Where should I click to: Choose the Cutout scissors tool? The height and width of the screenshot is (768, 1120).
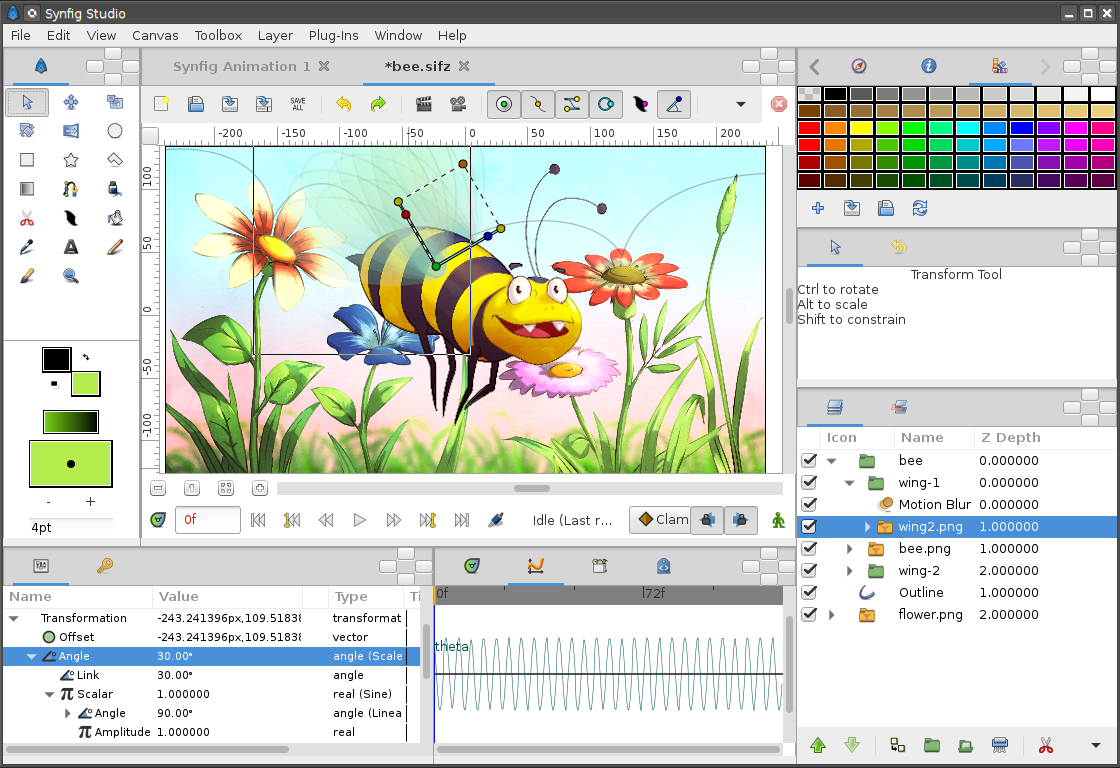[27, 217]
